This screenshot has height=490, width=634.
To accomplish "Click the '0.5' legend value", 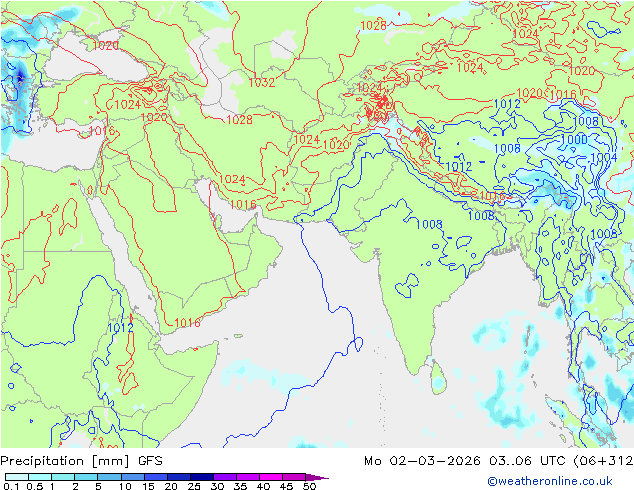I will point(34,486).
